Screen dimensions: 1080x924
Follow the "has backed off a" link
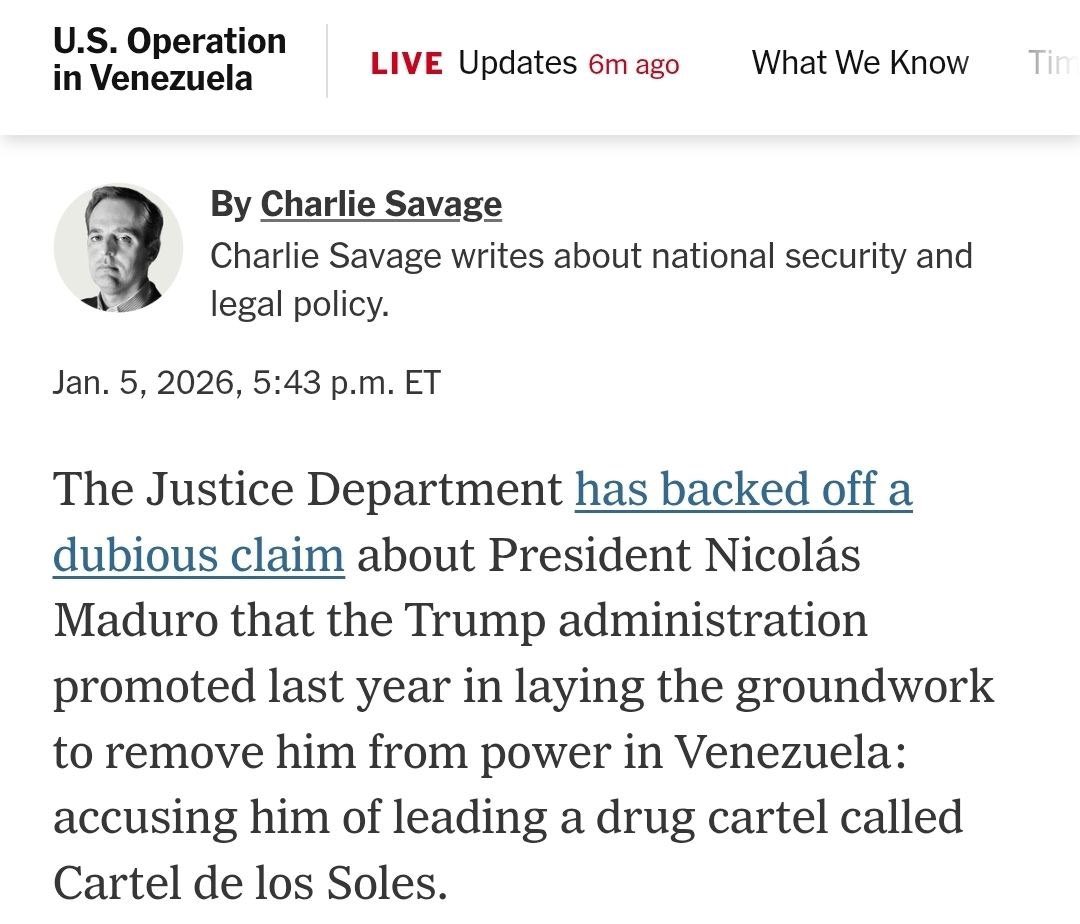(743, 490)
